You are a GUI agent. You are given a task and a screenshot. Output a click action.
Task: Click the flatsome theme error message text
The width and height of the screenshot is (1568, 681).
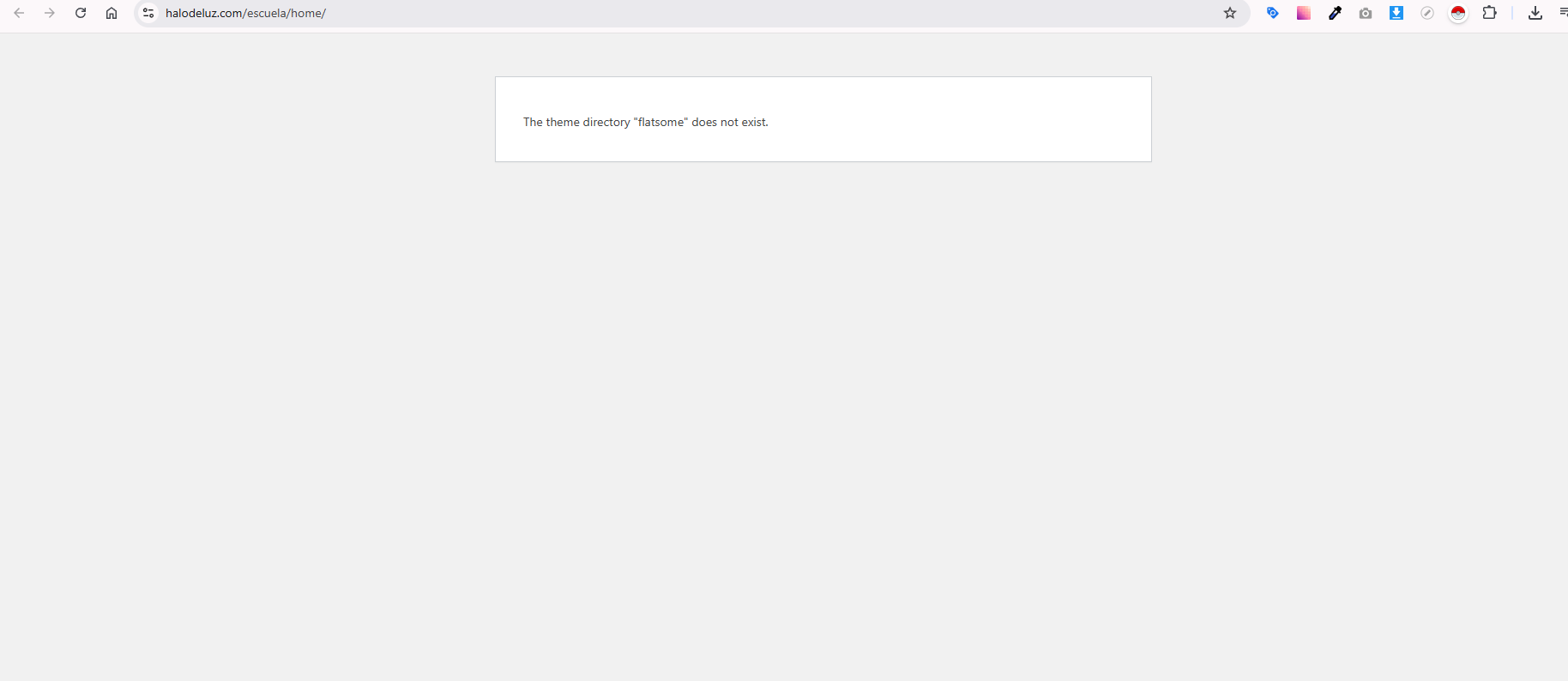coord(645,123)
